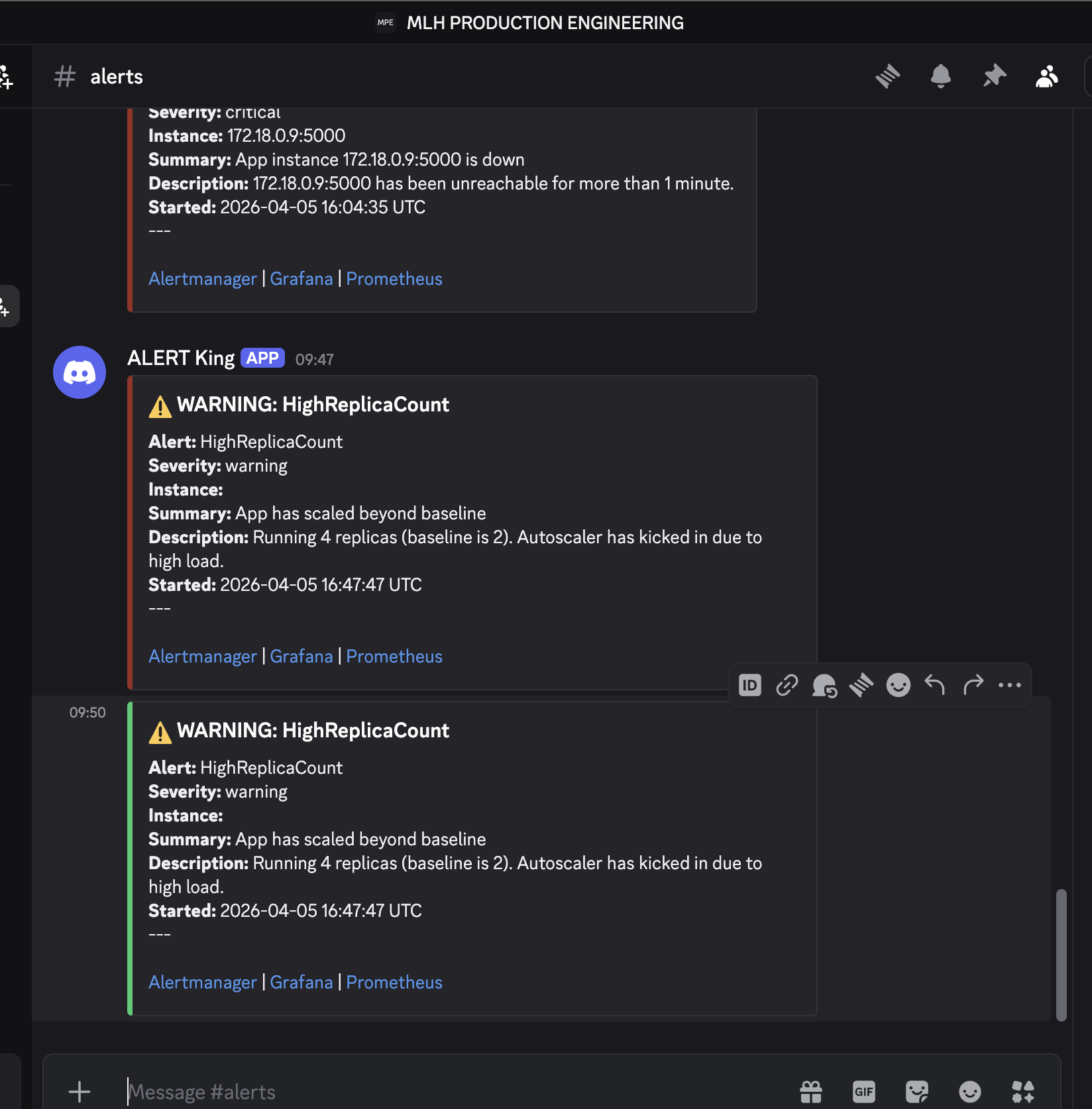Open Prometheus link in the 09:47 alert
This screenshot has height=1109, width=1092.
[394, 657]
